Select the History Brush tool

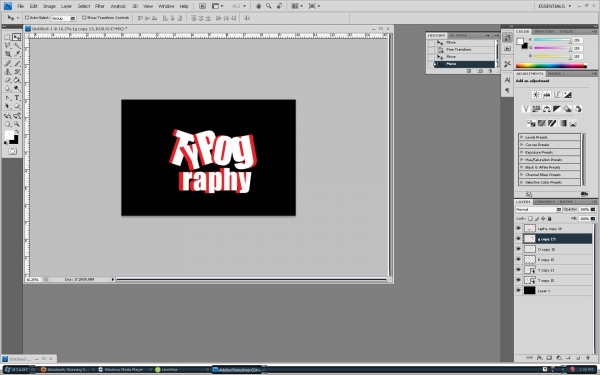16,72
